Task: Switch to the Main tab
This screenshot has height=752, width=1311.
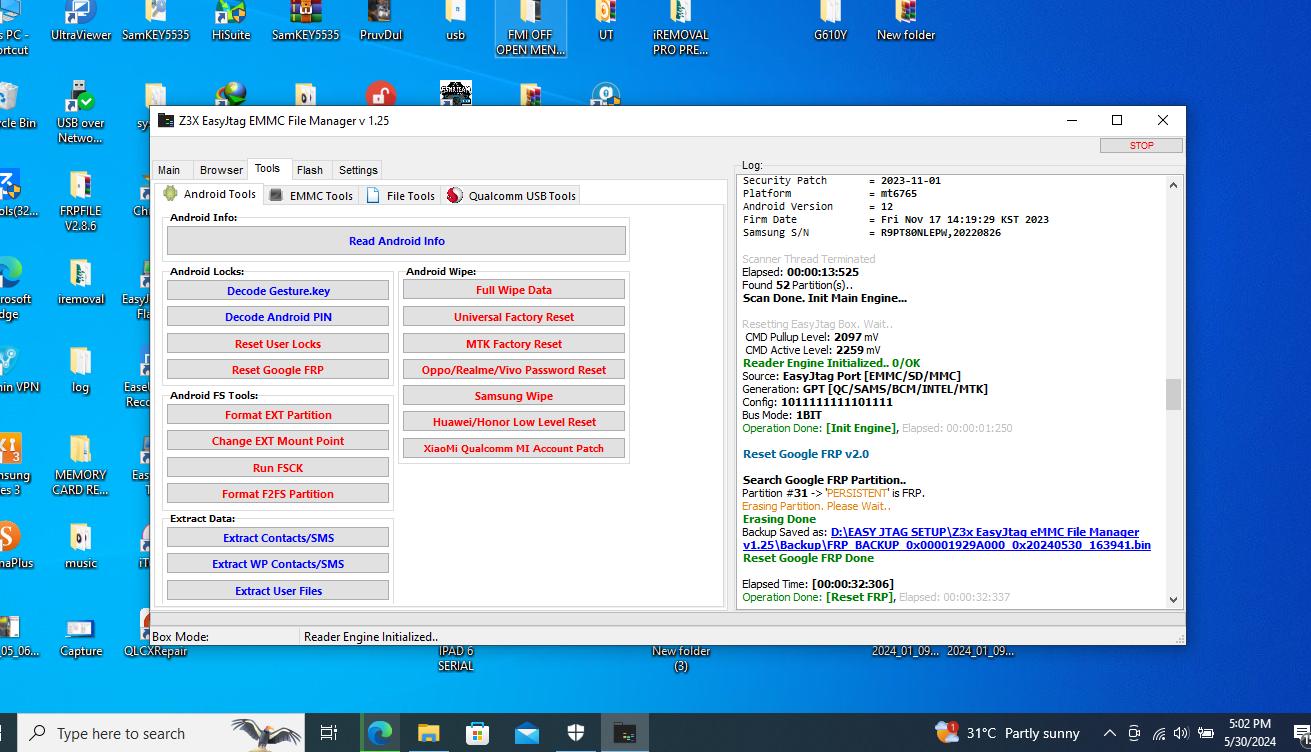Action: [x=169, y=170]
